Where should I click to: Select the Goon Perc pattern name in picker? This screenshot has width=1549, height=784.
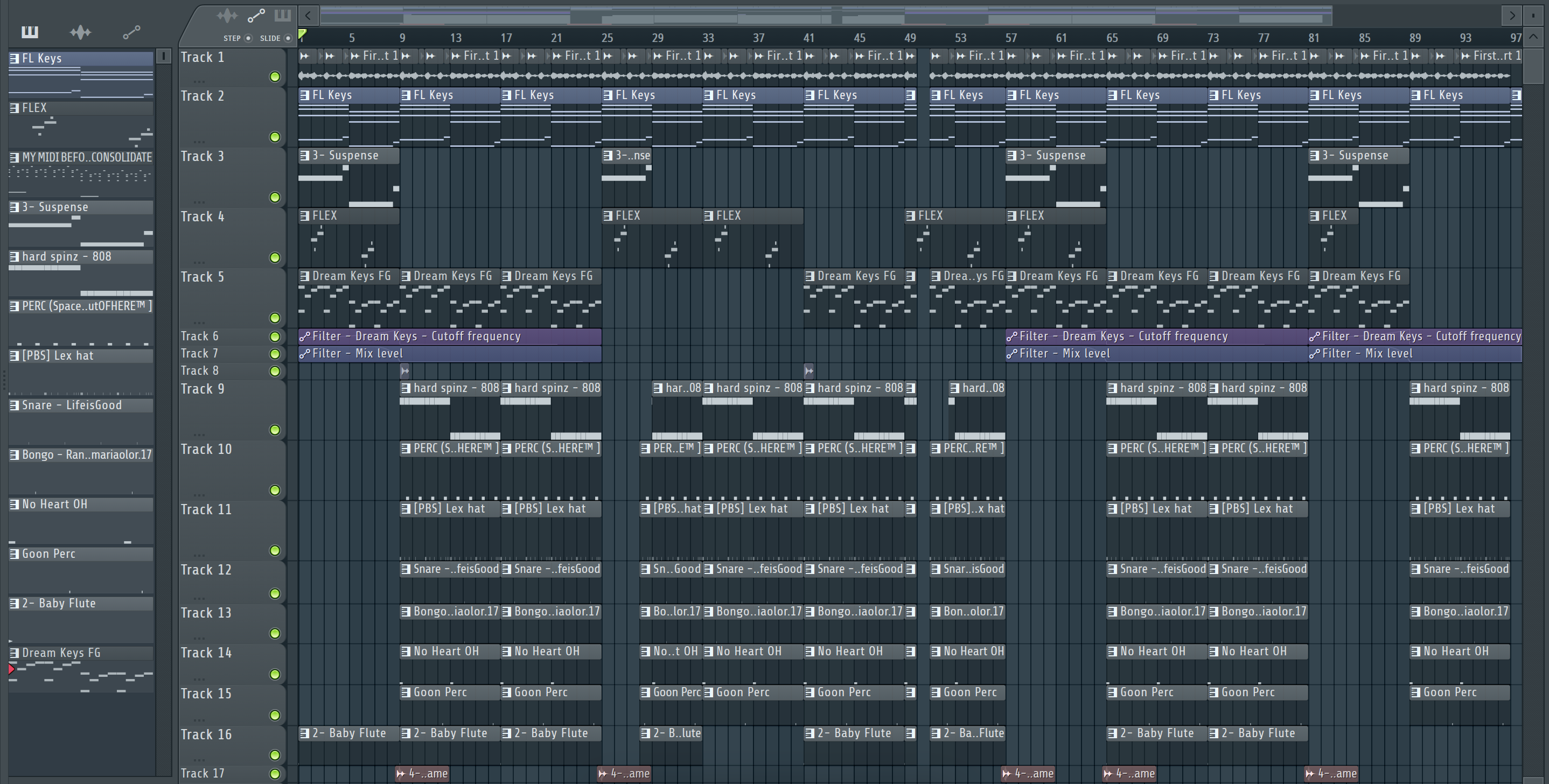pos(48,554)
